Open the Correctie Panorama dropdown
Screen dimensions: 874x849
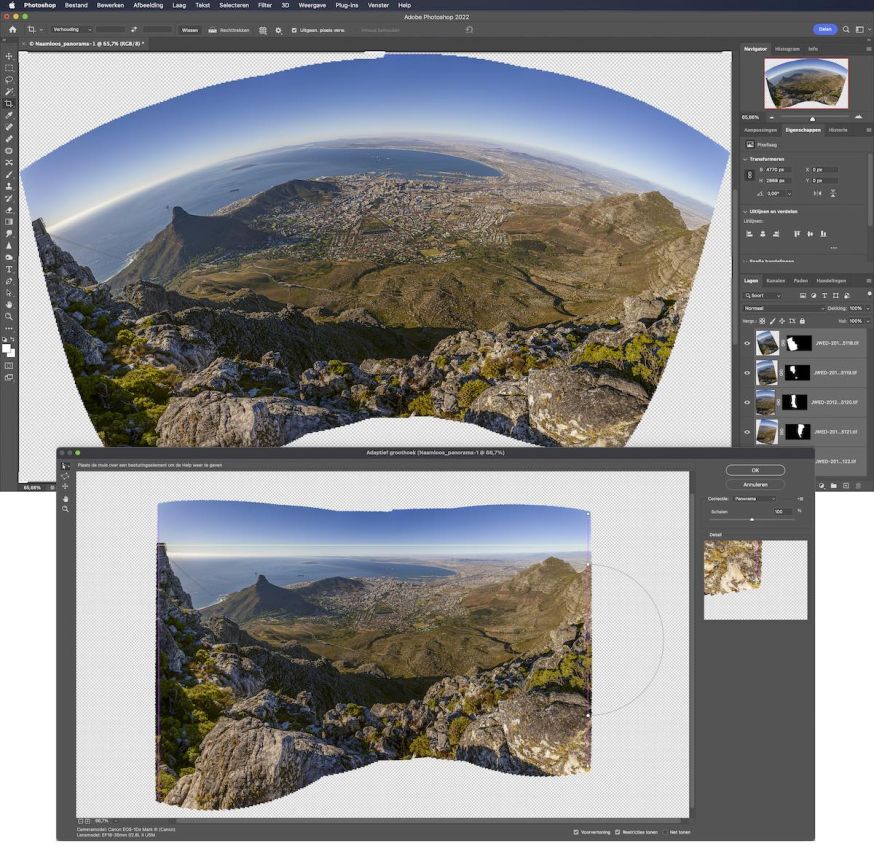click(x=755, y=498)
